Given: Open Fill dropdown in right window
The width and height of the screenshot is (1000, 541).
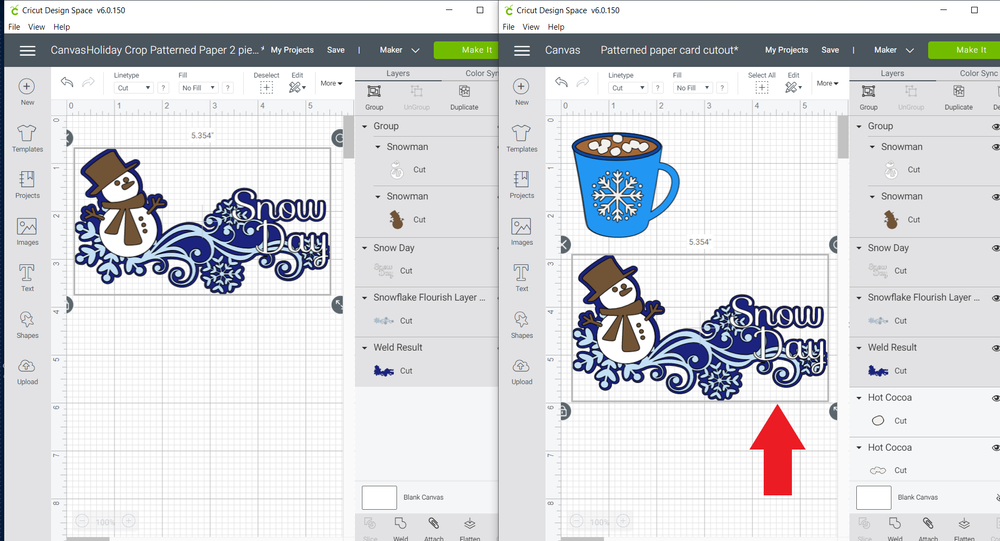Looking at the screenshot, I should pos(693,88).
